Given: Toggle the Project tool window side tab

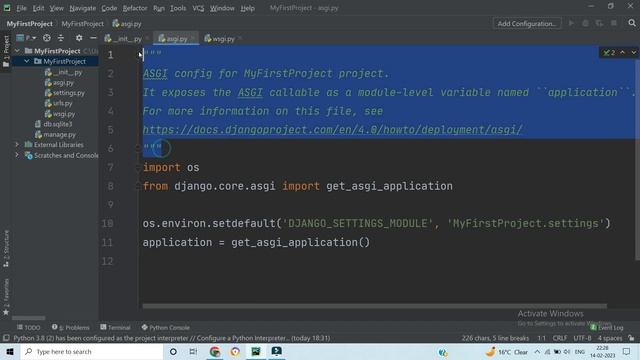Looking at the screenshot, I should [6, 52].
